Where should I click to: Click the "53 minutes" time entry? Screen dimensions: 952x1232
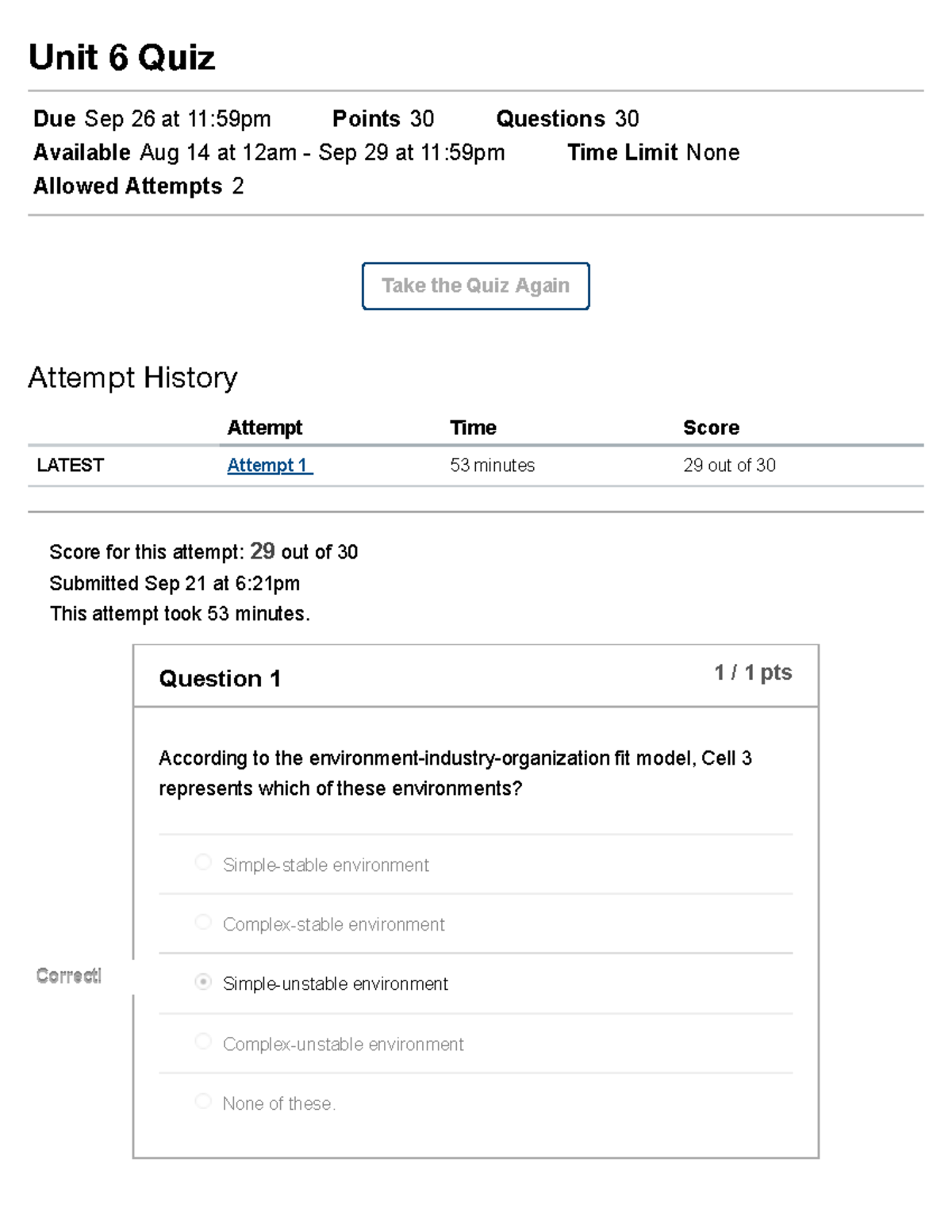(493, 466)
